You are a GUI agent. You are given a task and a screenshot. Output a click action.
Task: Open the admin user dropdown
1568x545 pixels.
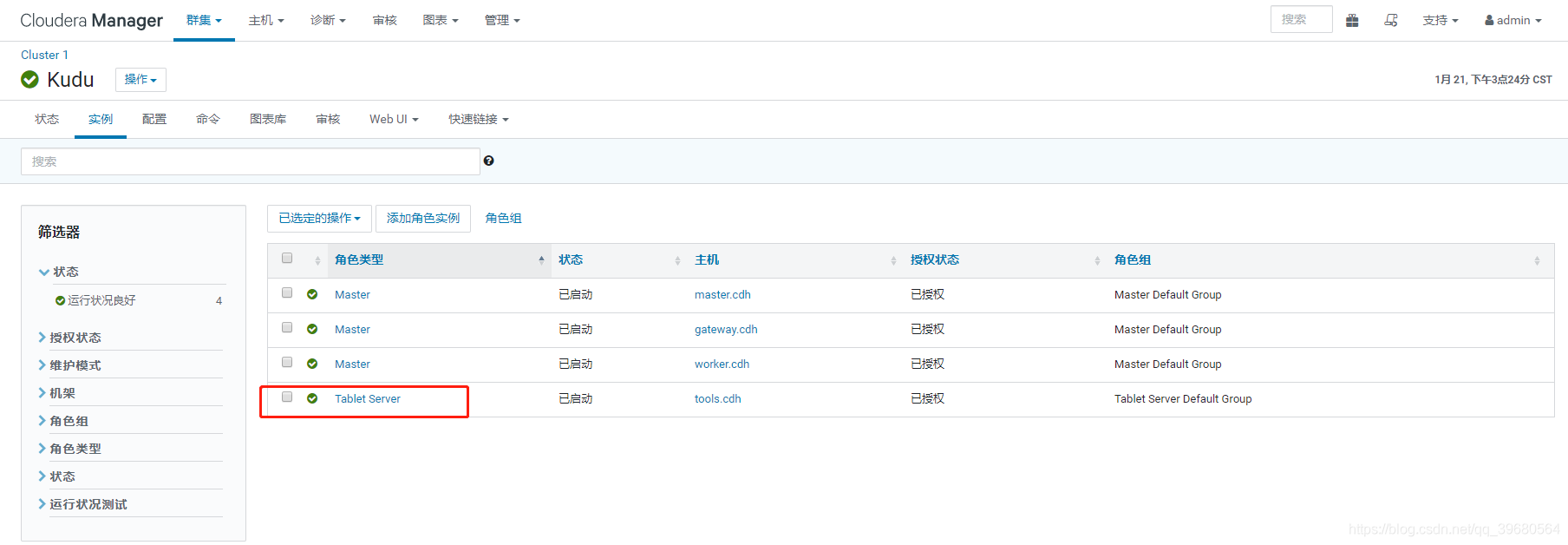pos(1512,20)
